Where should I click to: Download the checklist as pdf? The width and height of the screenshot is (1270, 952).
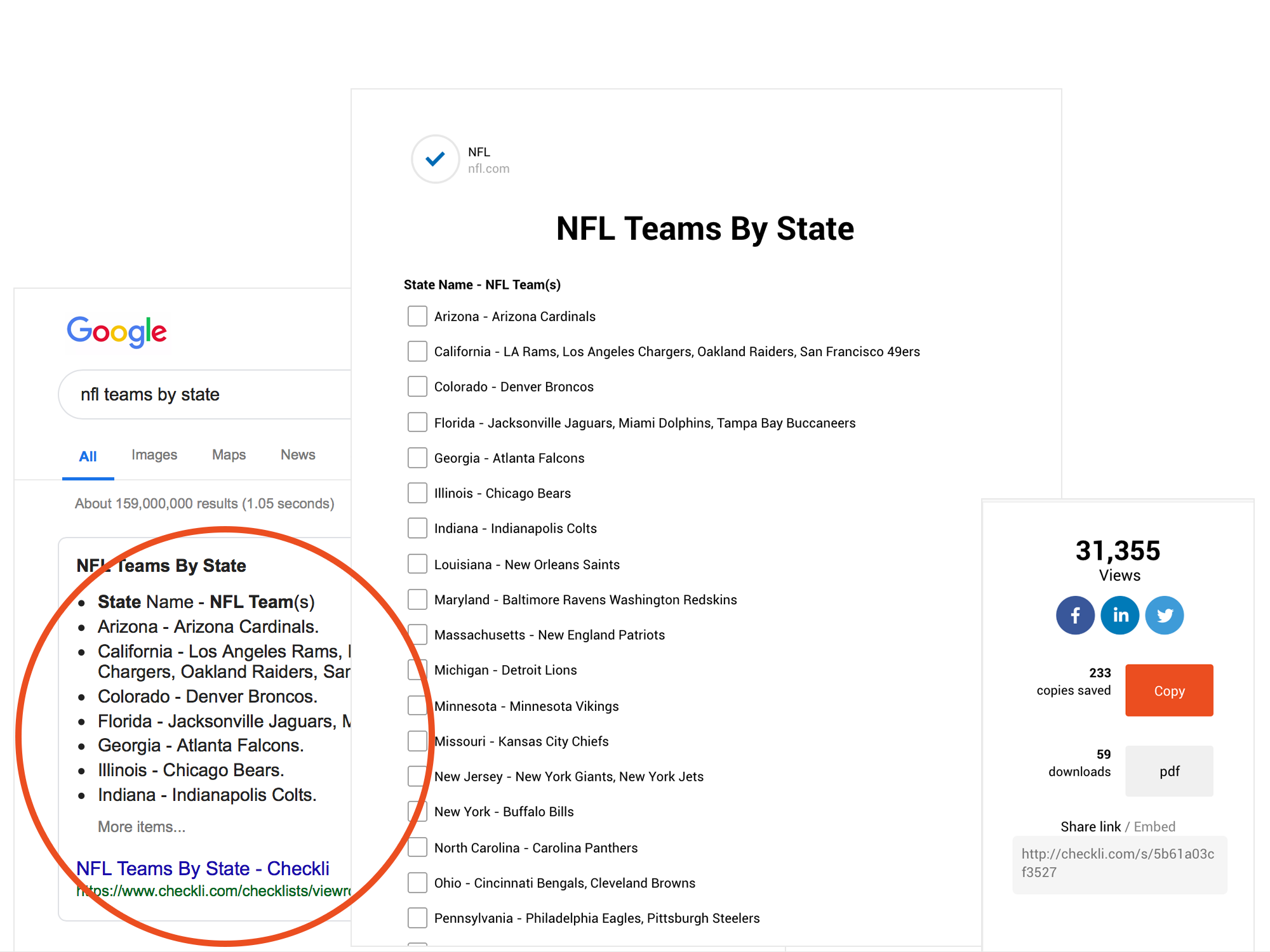[1169, 771]
